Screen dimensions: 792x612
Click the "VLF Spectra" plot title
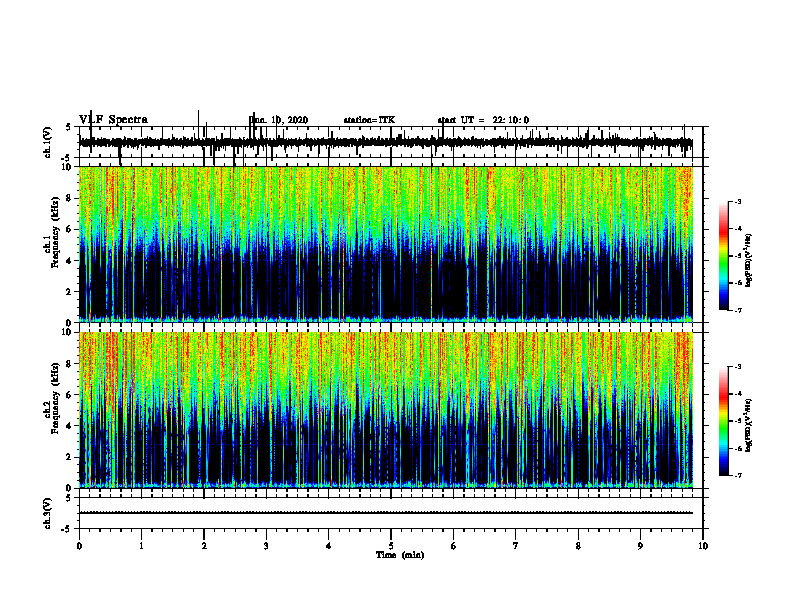point(113,120)
